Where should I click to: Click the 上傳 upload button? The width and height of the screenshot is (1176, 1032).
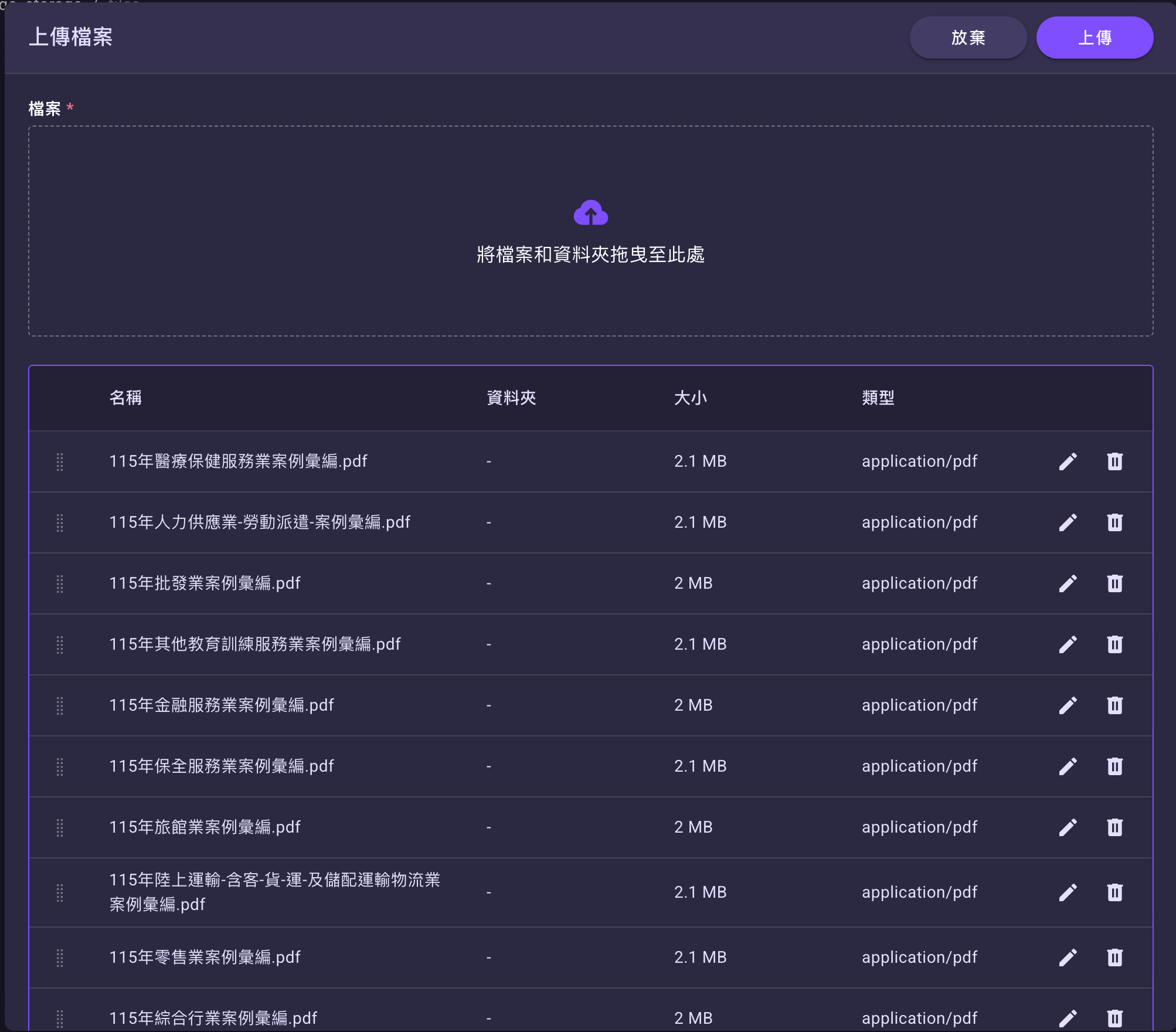point(1095,38)
